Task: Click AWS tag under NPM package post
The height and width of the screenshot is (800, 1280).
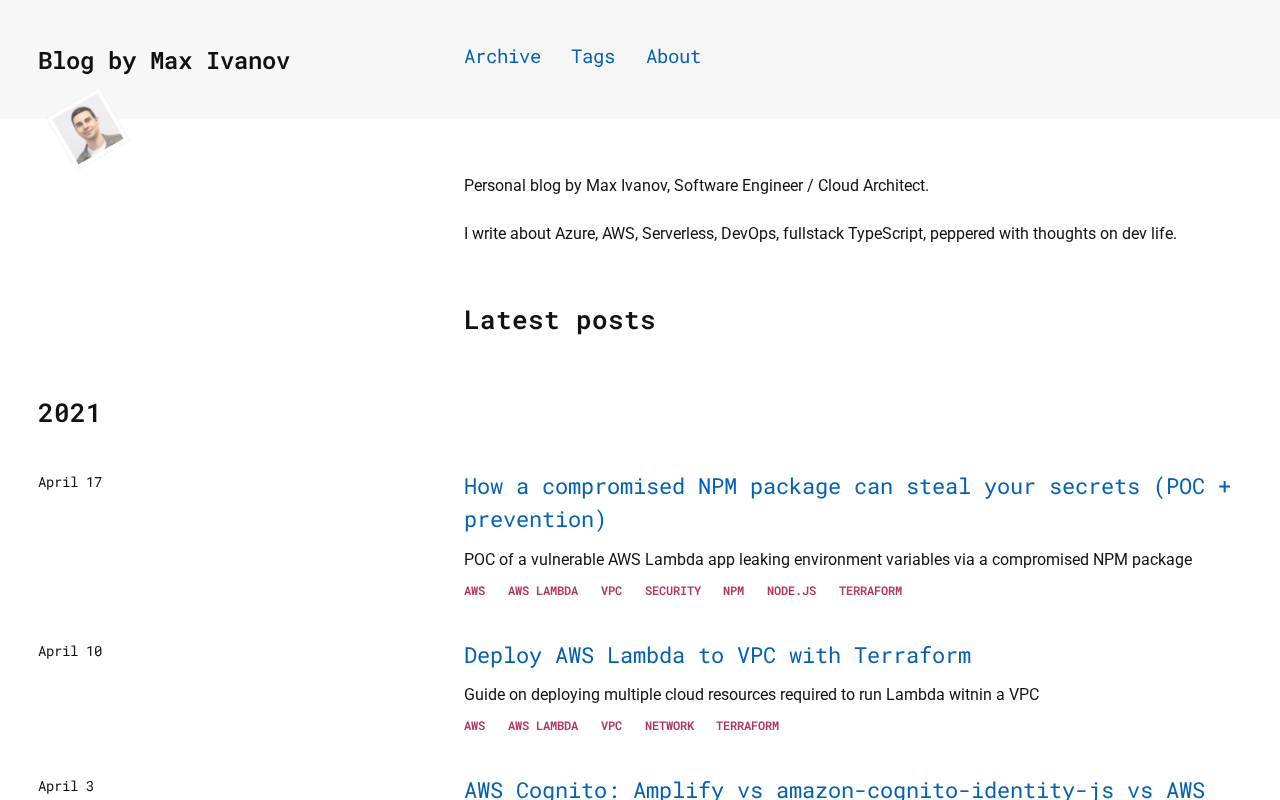Action: (474, 591)
